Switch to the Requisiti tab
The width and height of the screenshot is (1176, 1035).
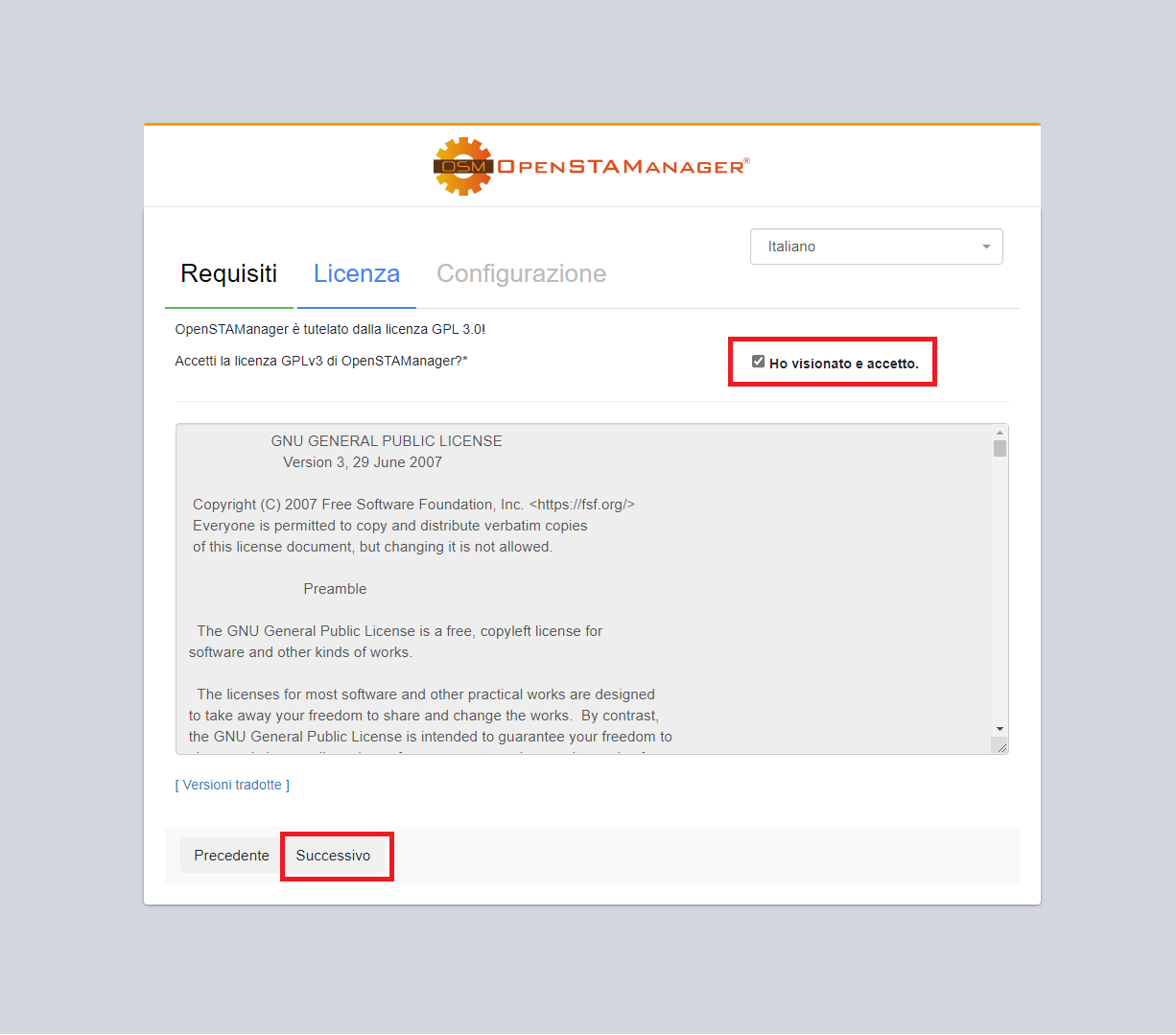pyautogui.click(x=229, y=274)
